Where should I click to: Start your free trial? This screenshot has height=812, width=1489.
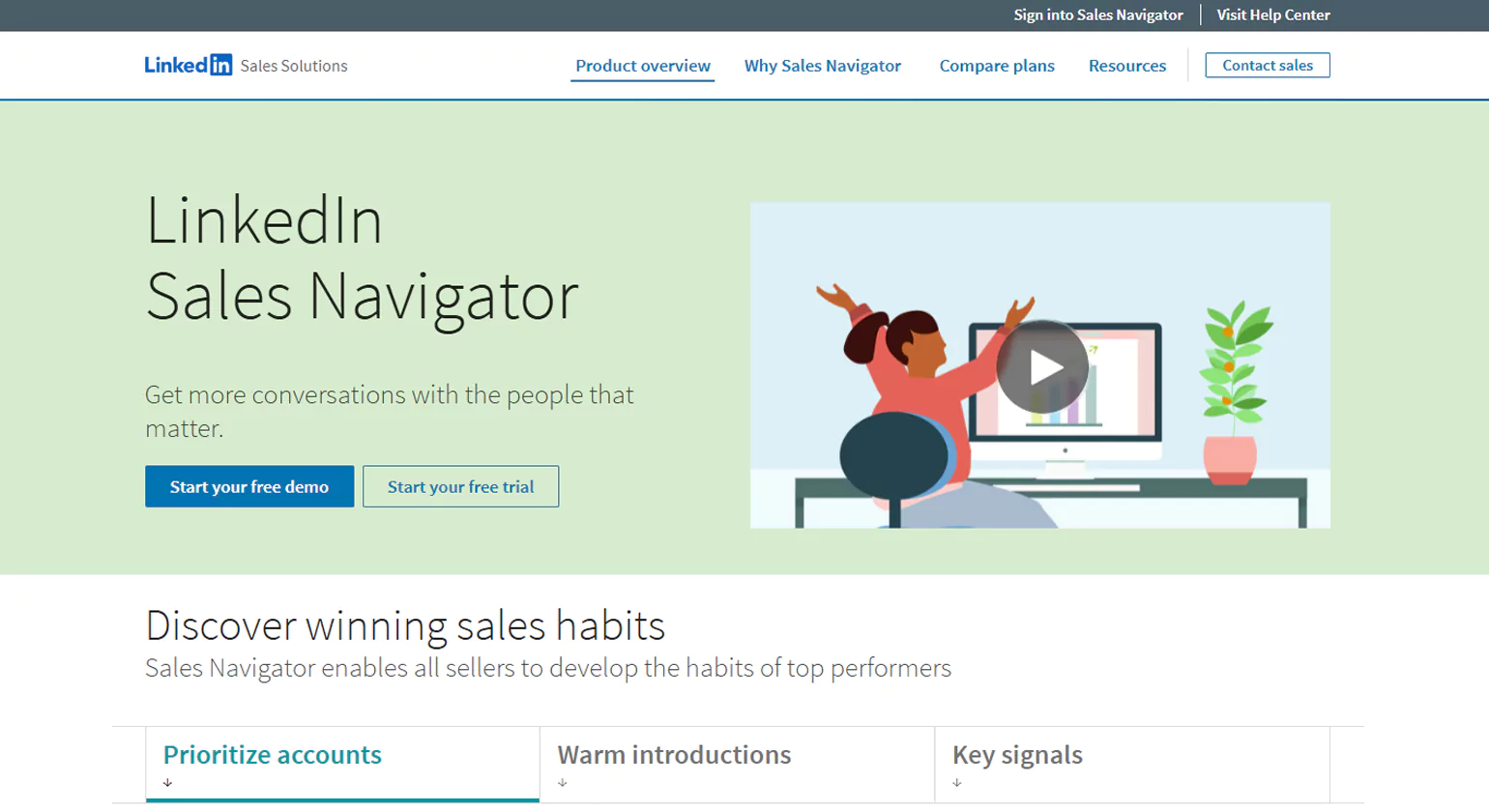coord(460,486)
